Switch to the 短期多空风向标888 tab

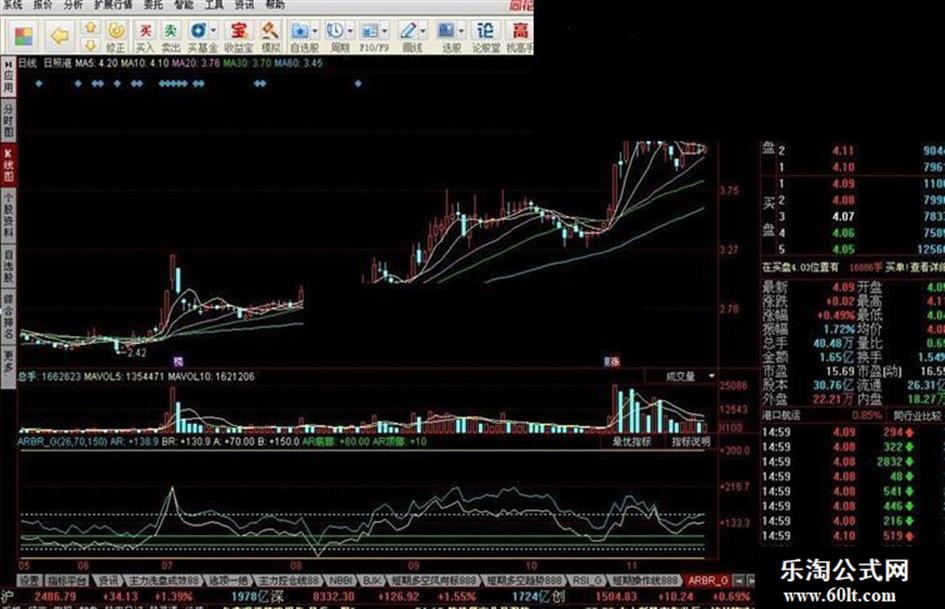[434, 580]
